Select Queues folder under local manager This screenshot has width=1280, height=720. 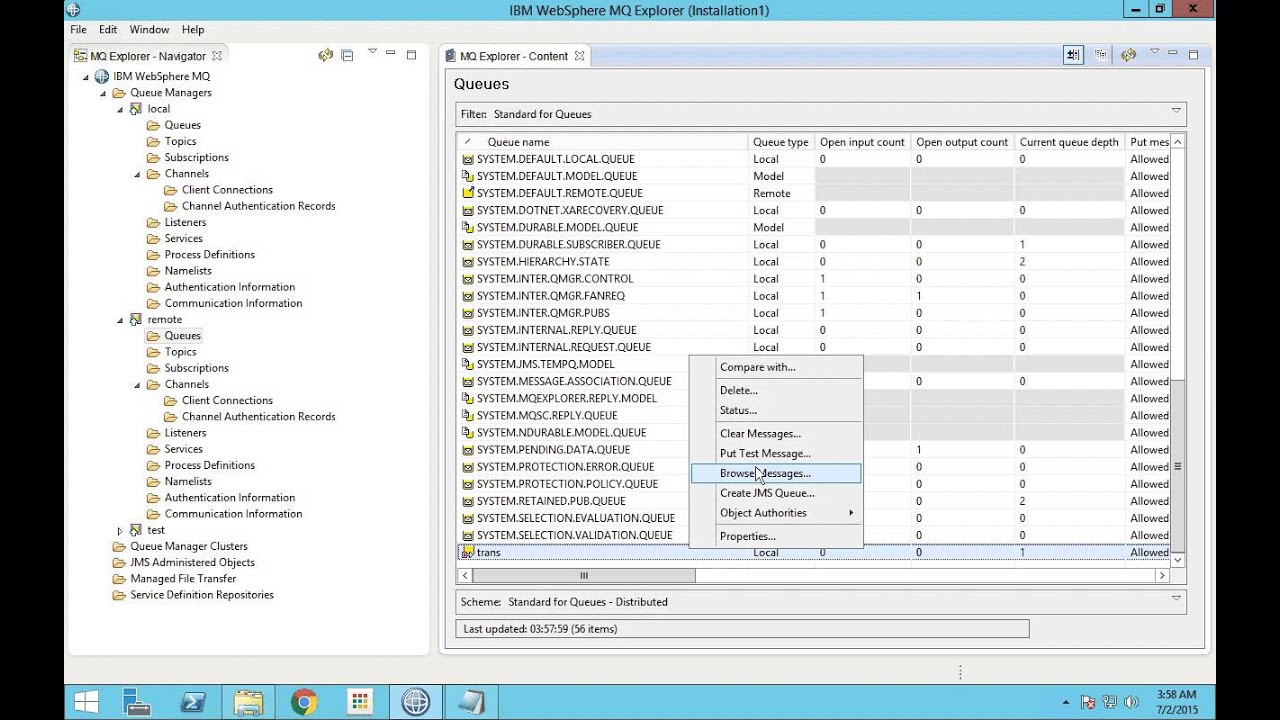pos(183,125)
